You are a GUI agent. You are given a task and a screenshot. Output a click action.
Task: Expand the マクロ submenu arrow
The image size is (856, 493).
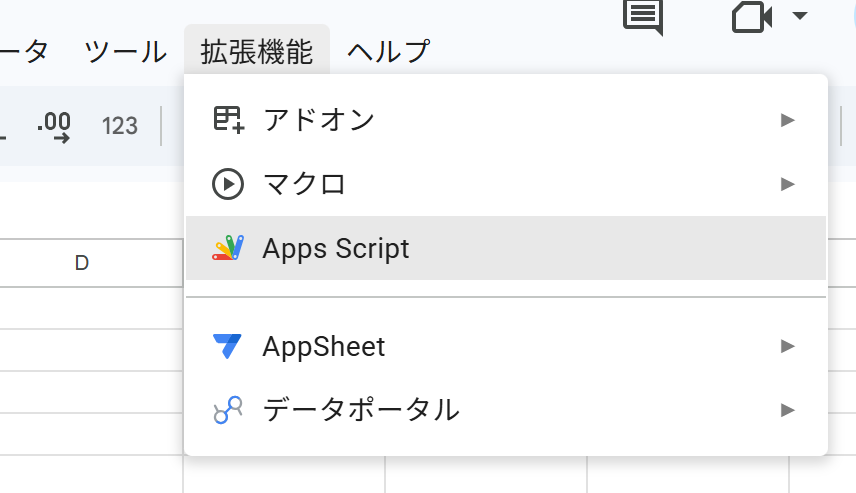pyautogui.click(x=787, y=184)
